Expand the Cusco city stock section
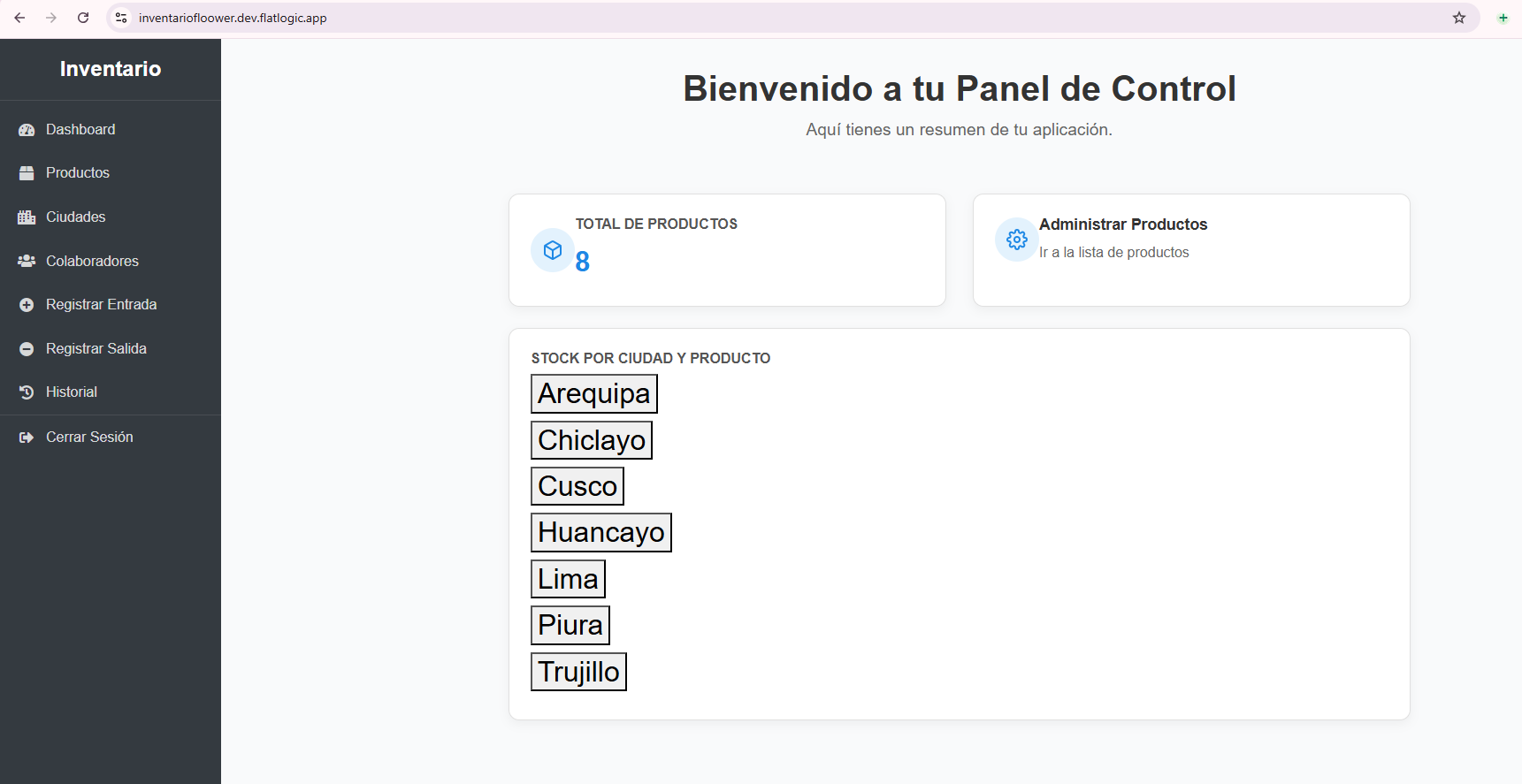The image size is (1522, 784). click(x=577, y=486)
